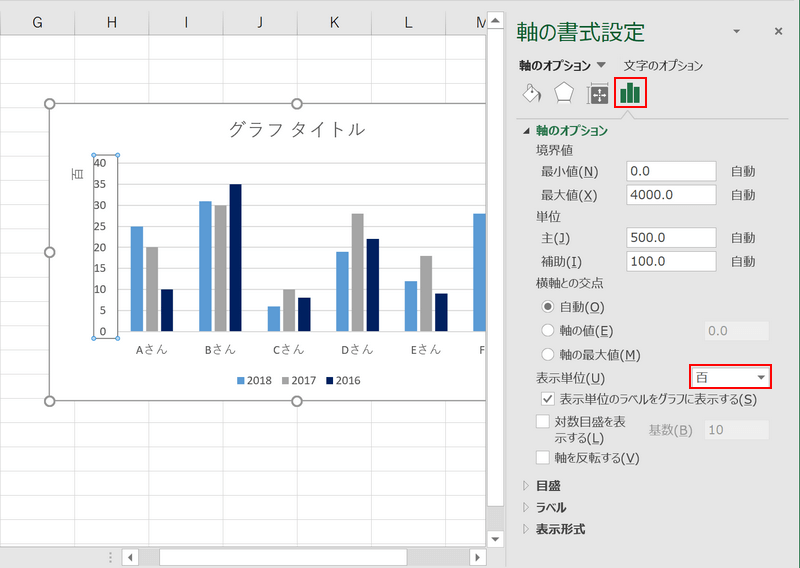The width and height of the screenshot is (800, 568).
Task: Select the 2016 legend entry
Action: pyautogui.click(x=343, y=381)
